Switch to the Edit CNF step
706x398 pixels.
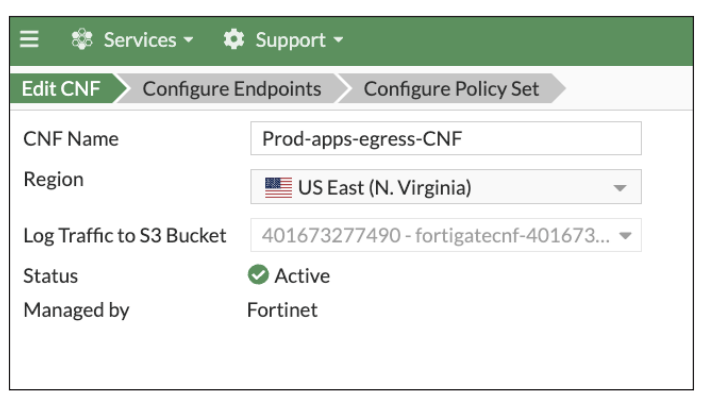[x=63, y=88]
